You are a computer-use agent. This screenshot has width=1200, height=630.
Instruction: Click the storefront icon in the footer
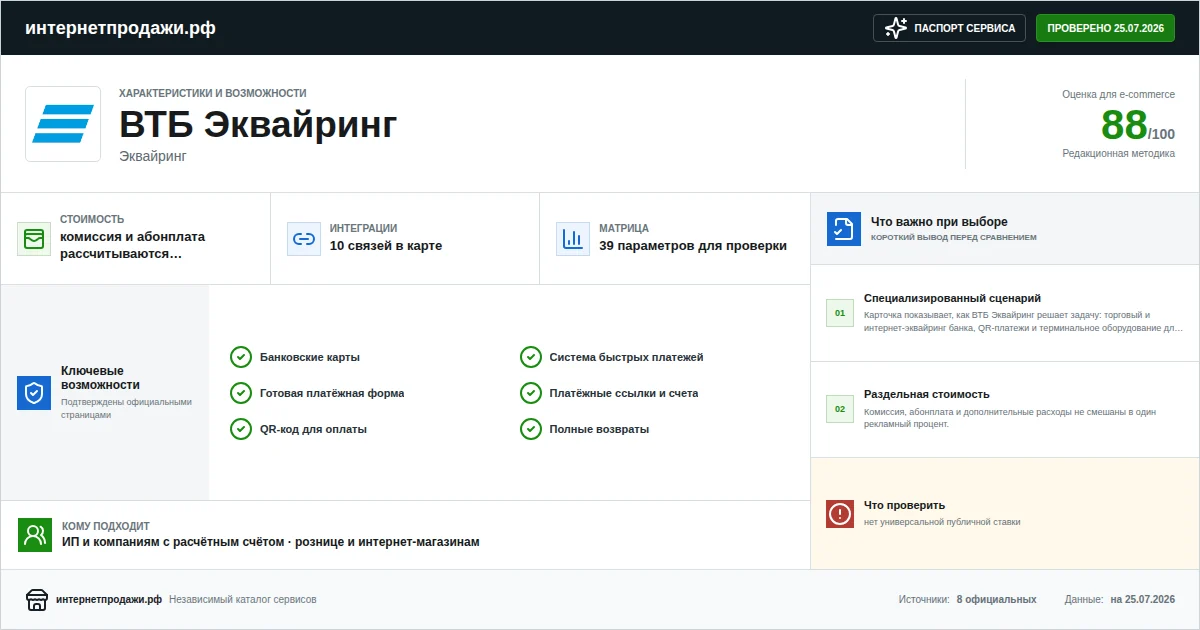click(x=37, y=600)
